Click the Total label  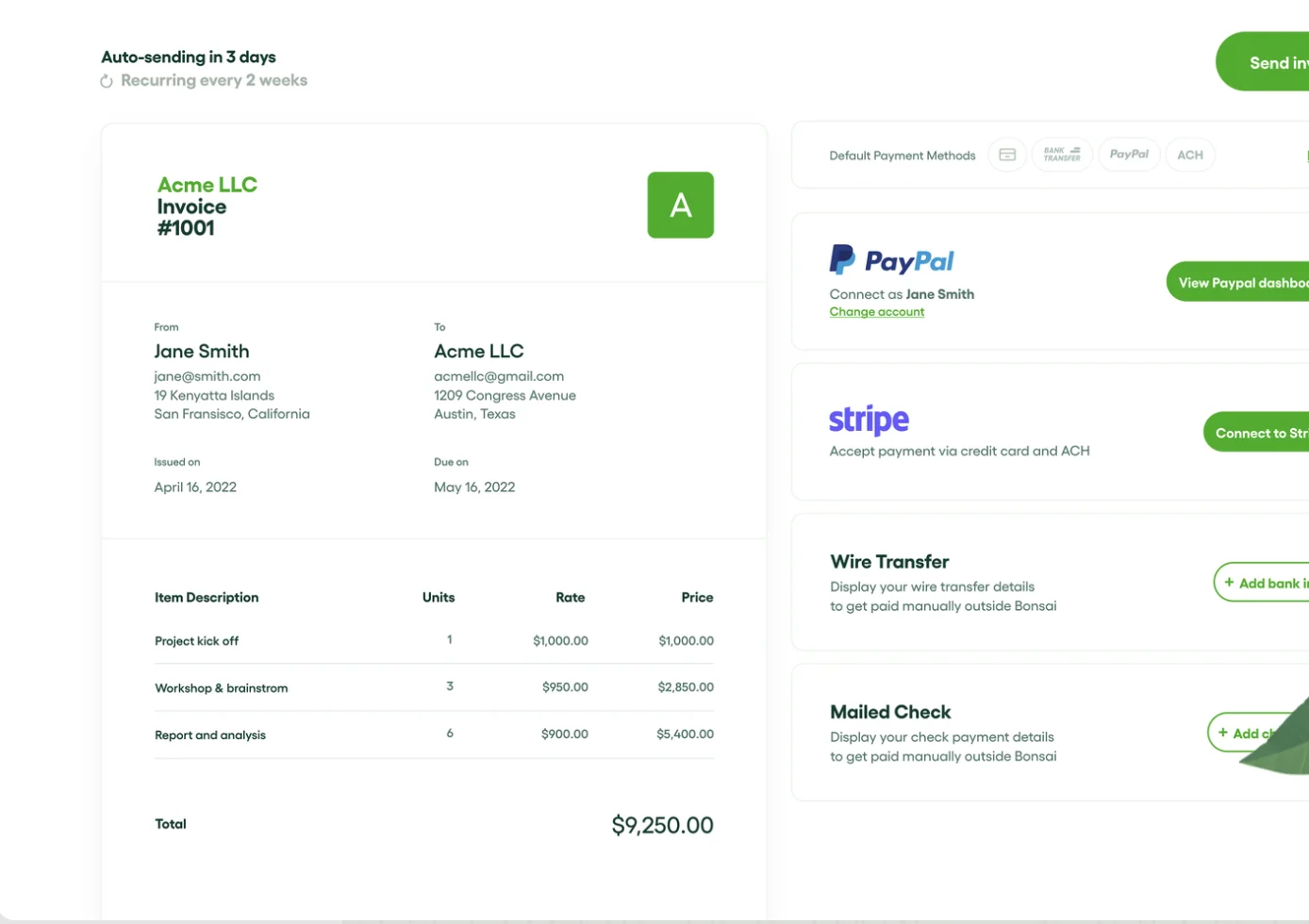tap(171, 823)
